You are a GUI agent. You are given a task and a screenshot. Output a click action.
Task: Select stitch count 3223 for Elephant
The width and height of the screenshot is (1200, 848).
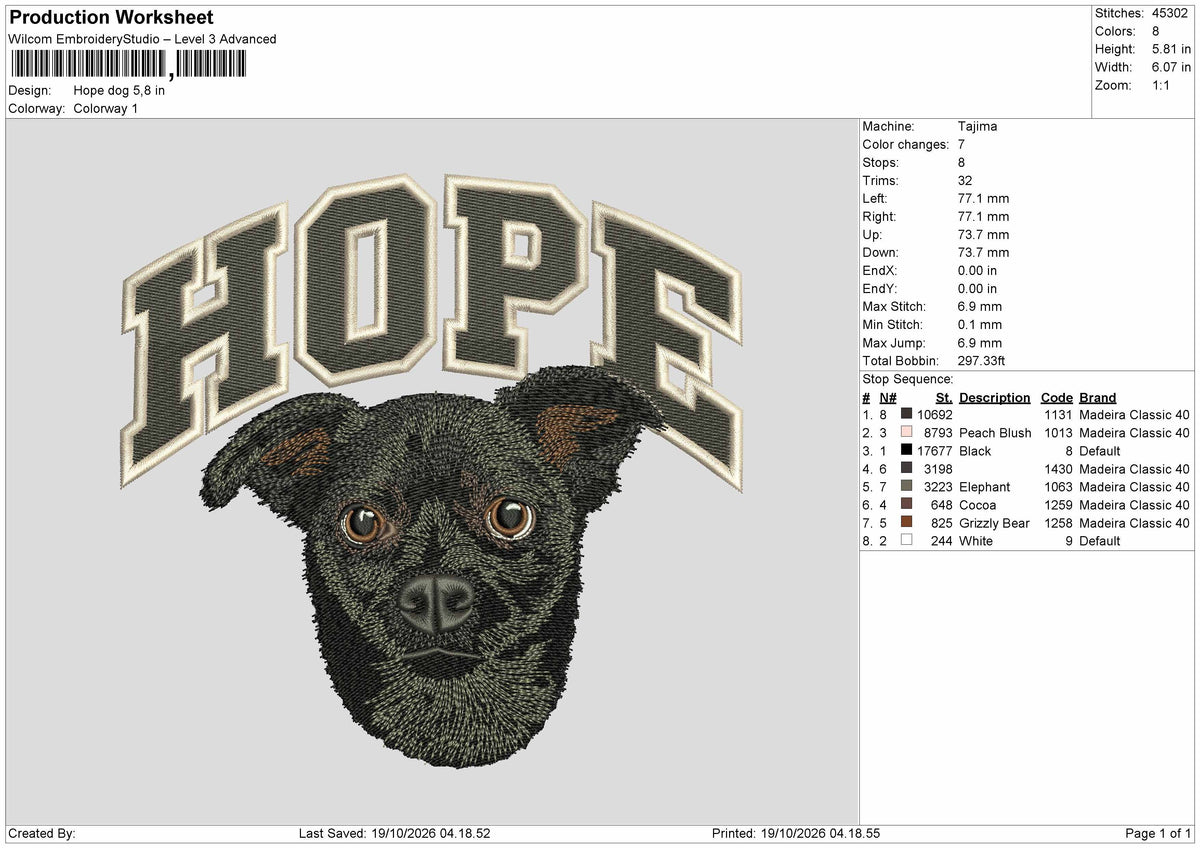[938, 486]
